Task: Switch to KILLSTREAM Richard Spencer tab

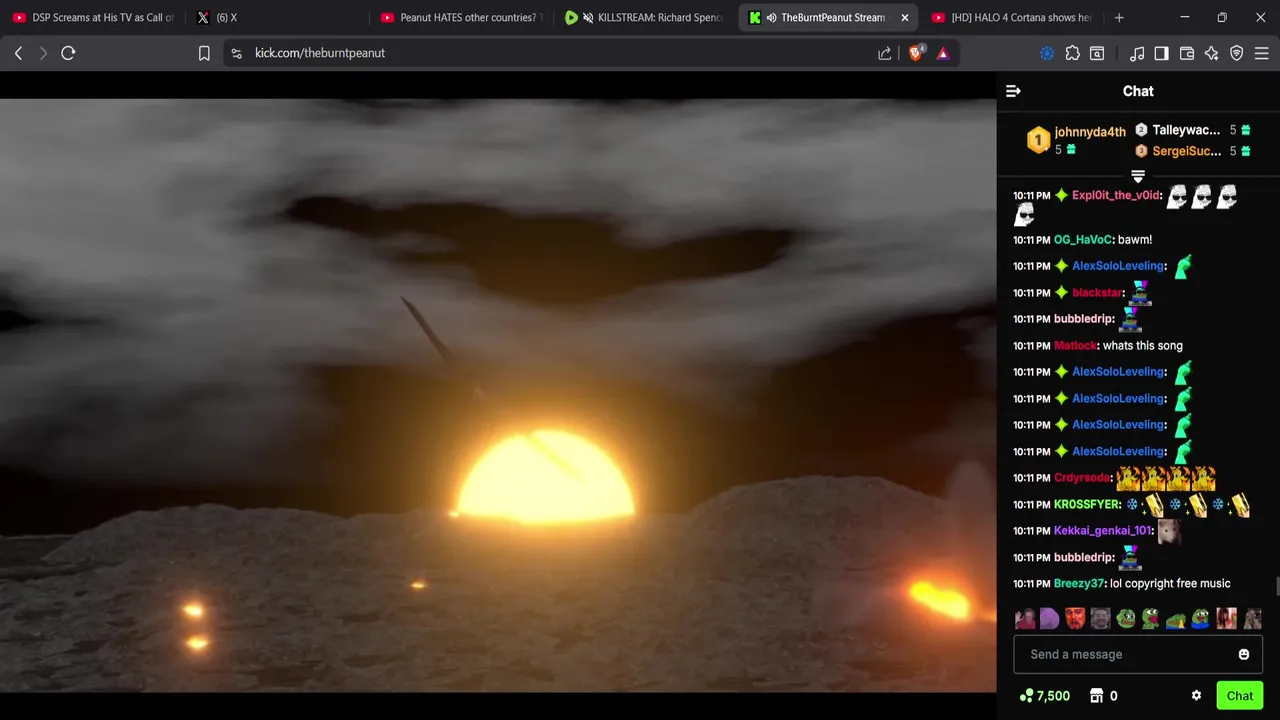Action: tap(645, 17)
